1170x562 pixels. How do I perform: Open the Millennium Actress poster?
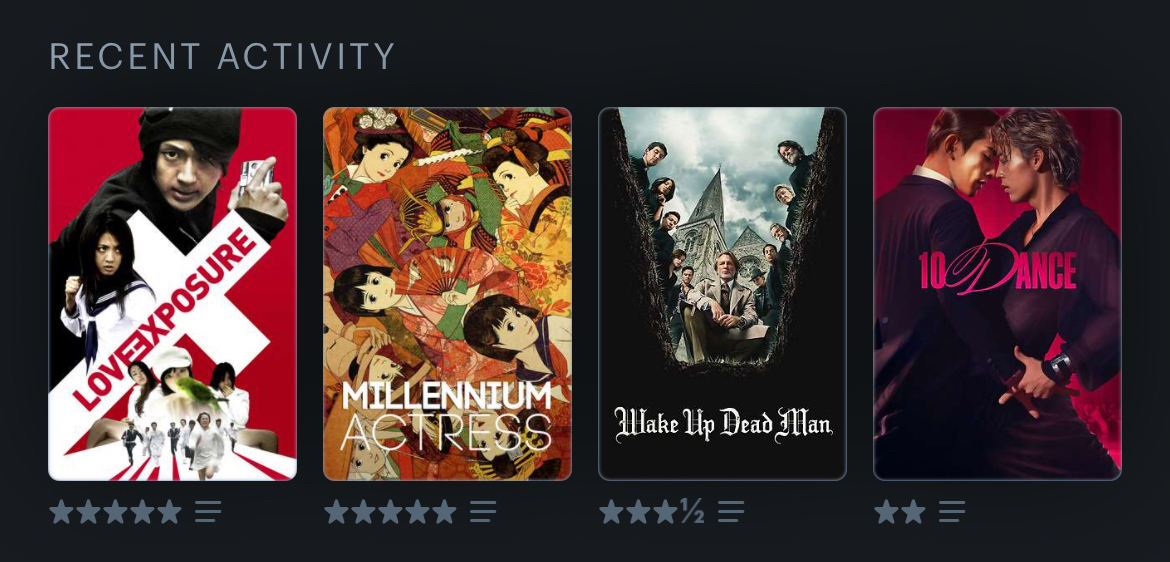click(447, 294)
